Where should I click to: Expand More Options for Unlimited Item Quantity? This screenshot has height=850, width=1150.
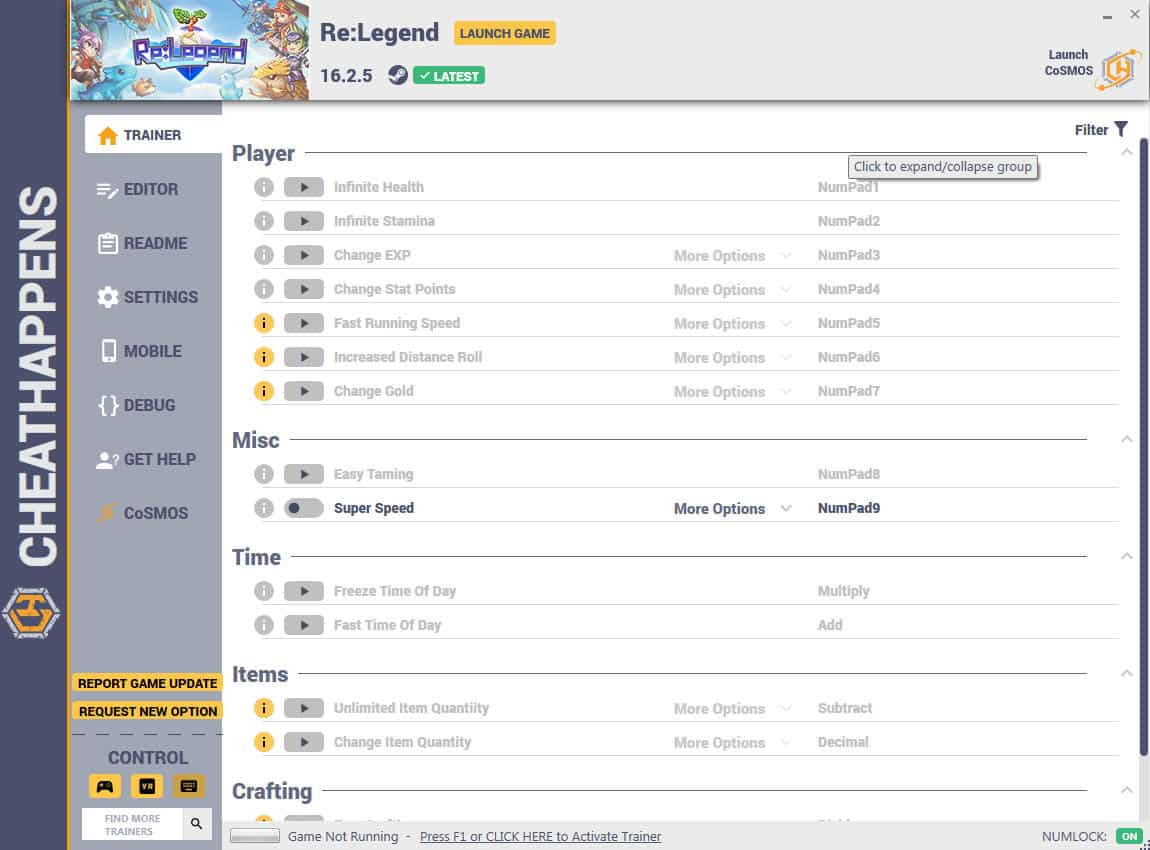click(732, 708)
